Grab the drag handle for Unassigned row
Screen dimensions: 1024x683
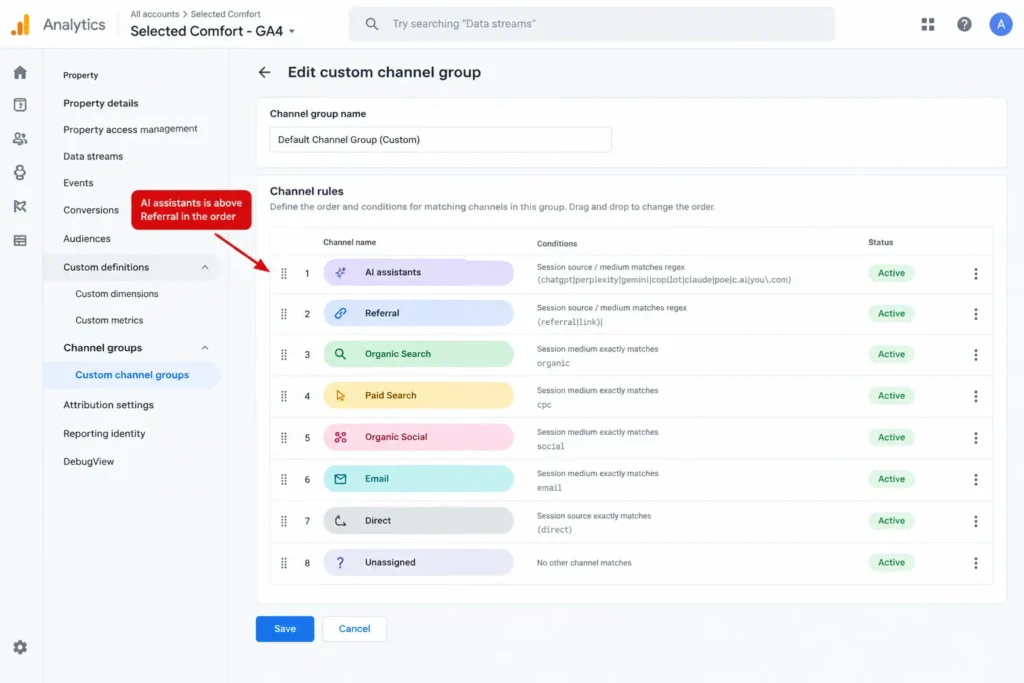[x=283, y=563]
